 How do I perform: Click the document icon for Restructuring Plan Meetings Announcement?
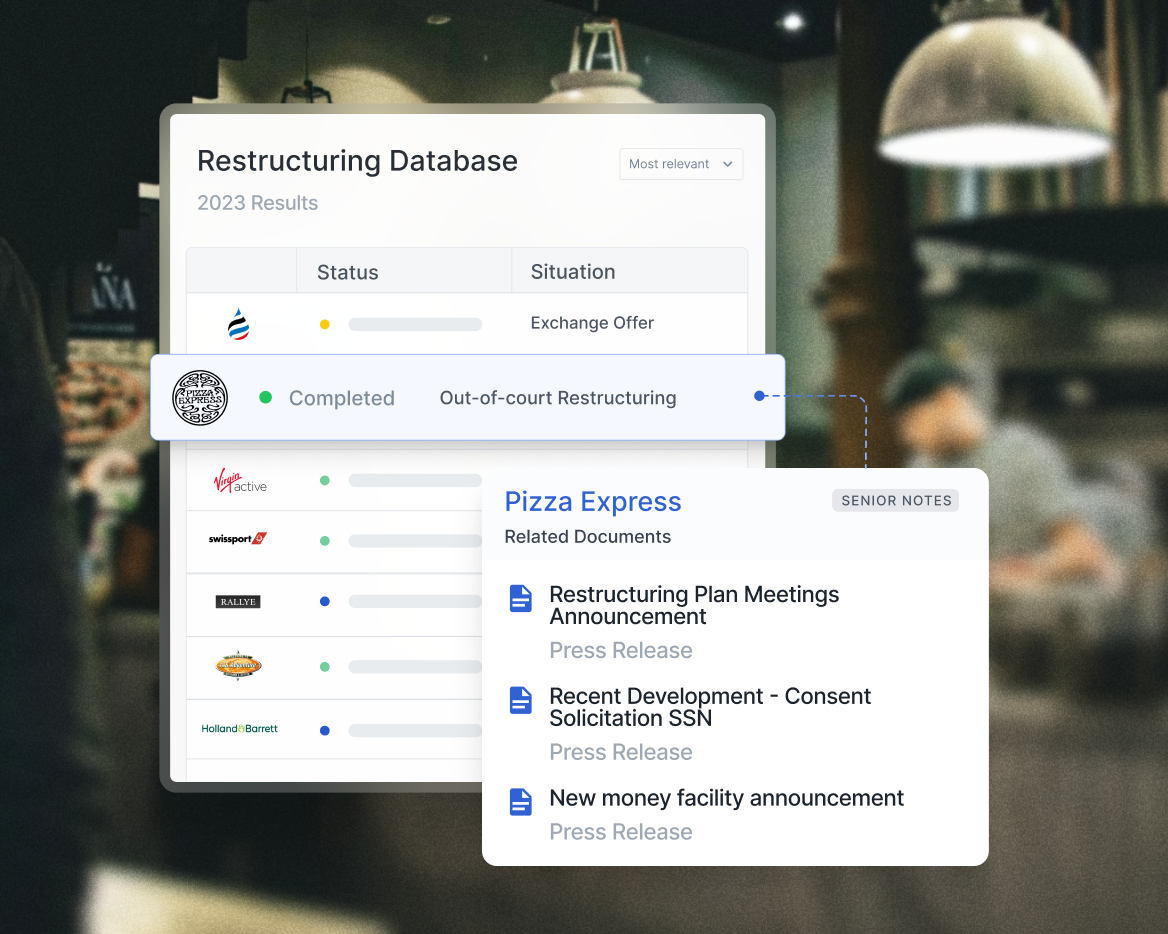pos(521,599)
